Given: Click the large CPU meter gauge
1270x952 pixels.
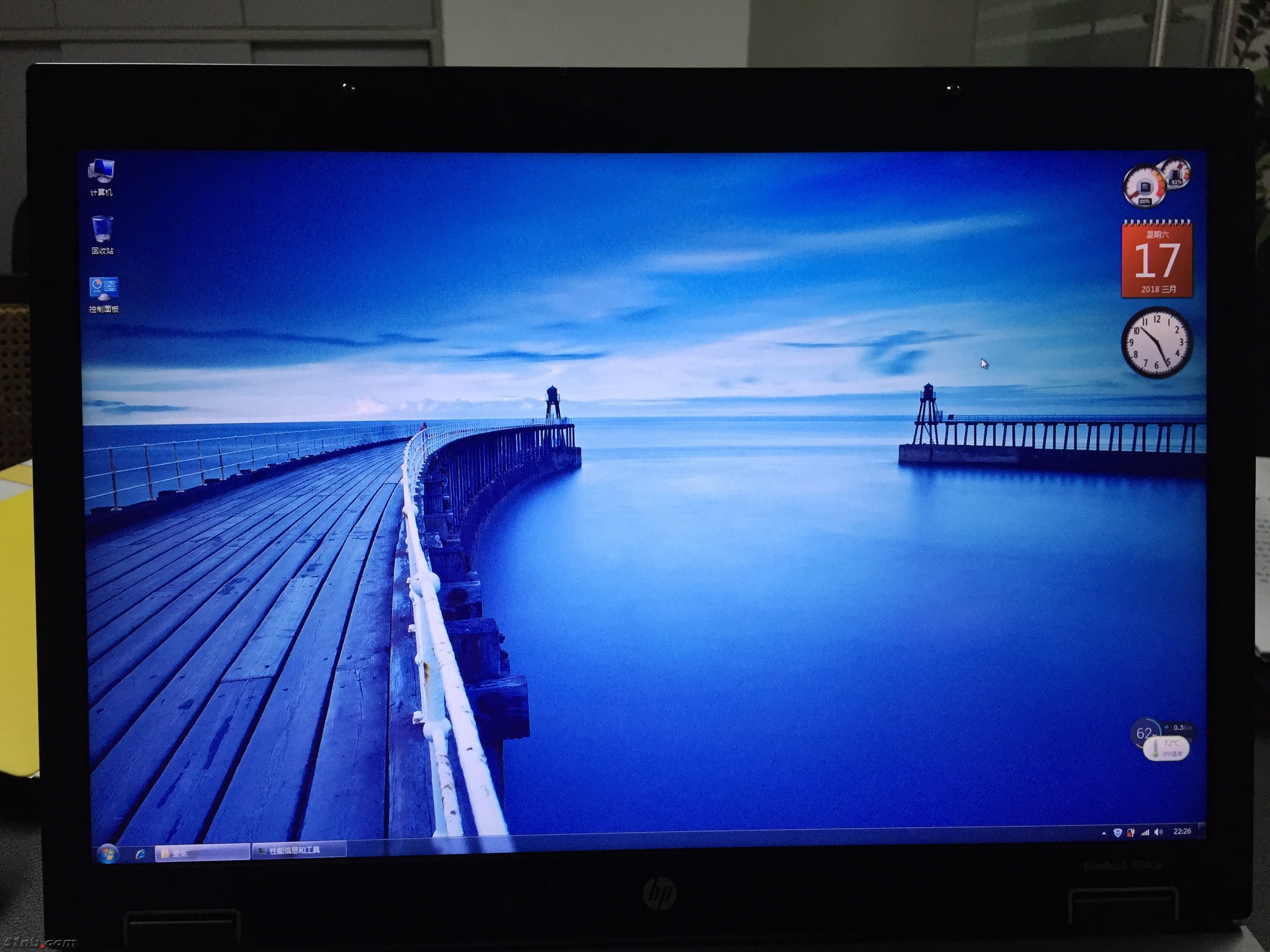Looking at the screenshot, I should 1144,187.
